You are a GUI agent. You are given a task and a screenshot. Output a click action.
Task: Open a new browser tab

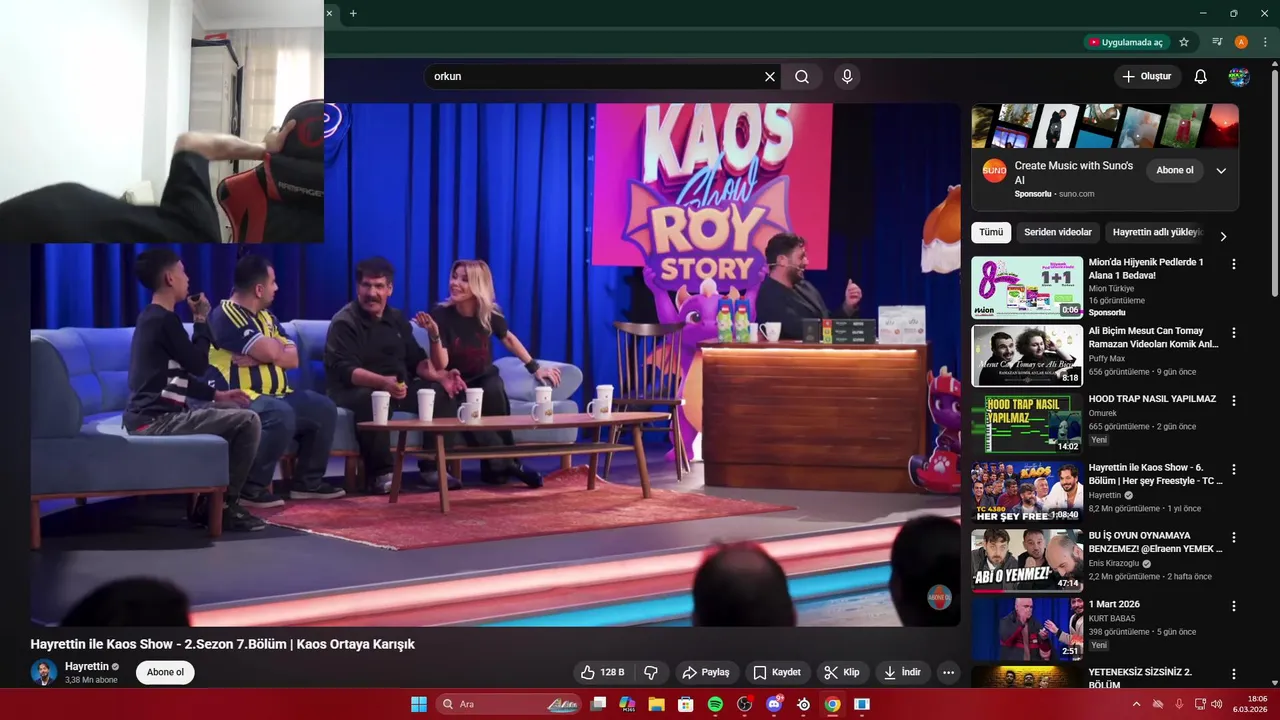(353, 13)
